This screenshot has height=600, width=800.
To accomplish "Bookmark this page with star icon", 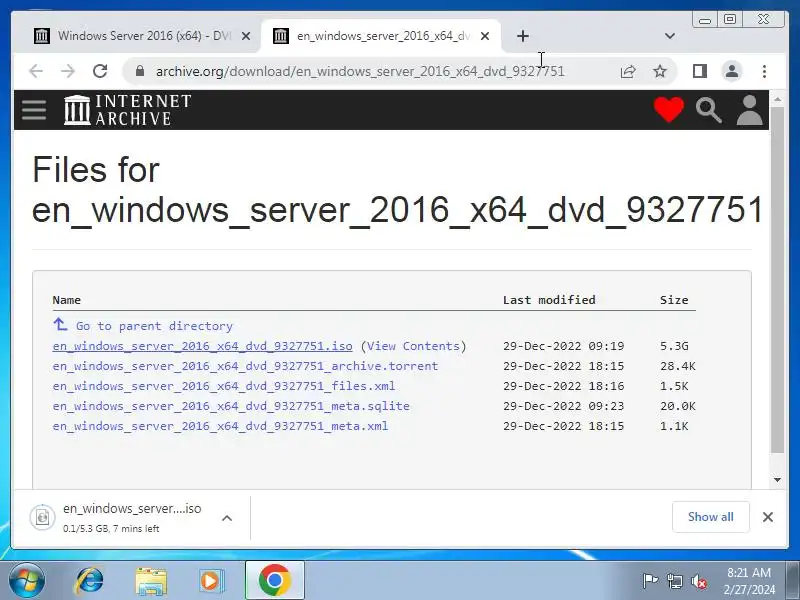I will tap(660, 71).
